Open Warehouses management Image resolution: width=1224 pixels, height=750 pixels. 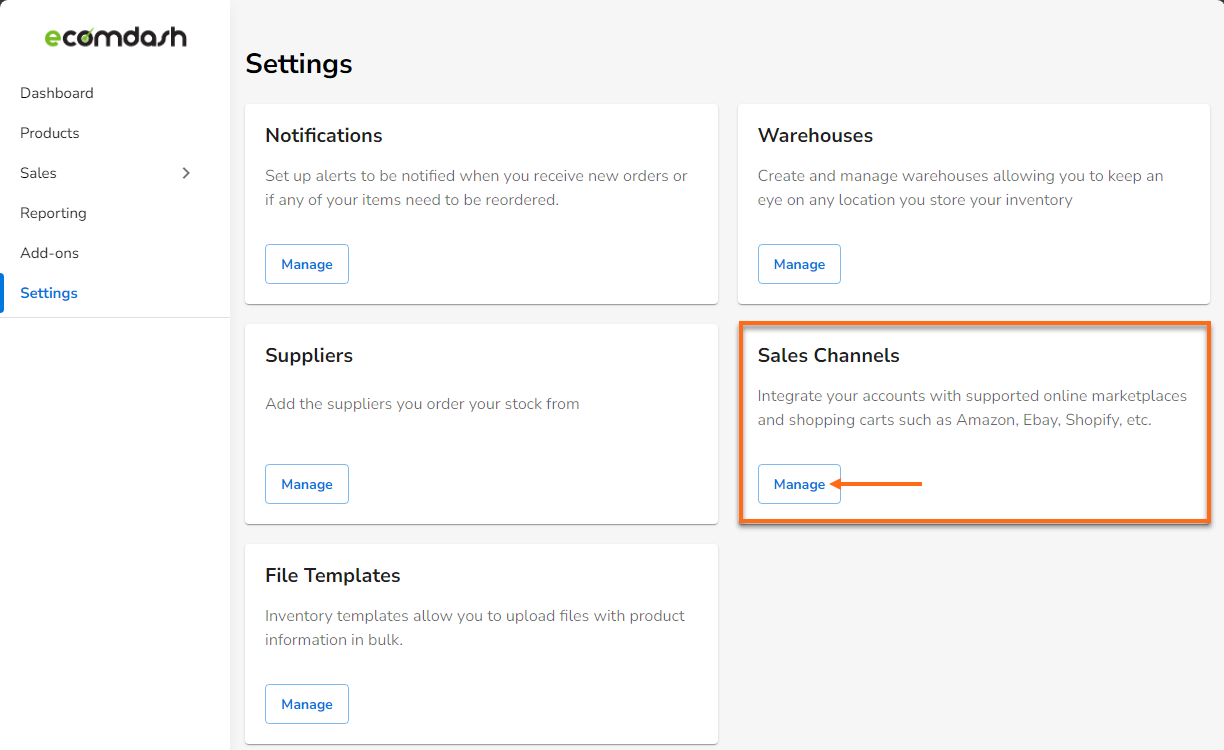point(799,263)
